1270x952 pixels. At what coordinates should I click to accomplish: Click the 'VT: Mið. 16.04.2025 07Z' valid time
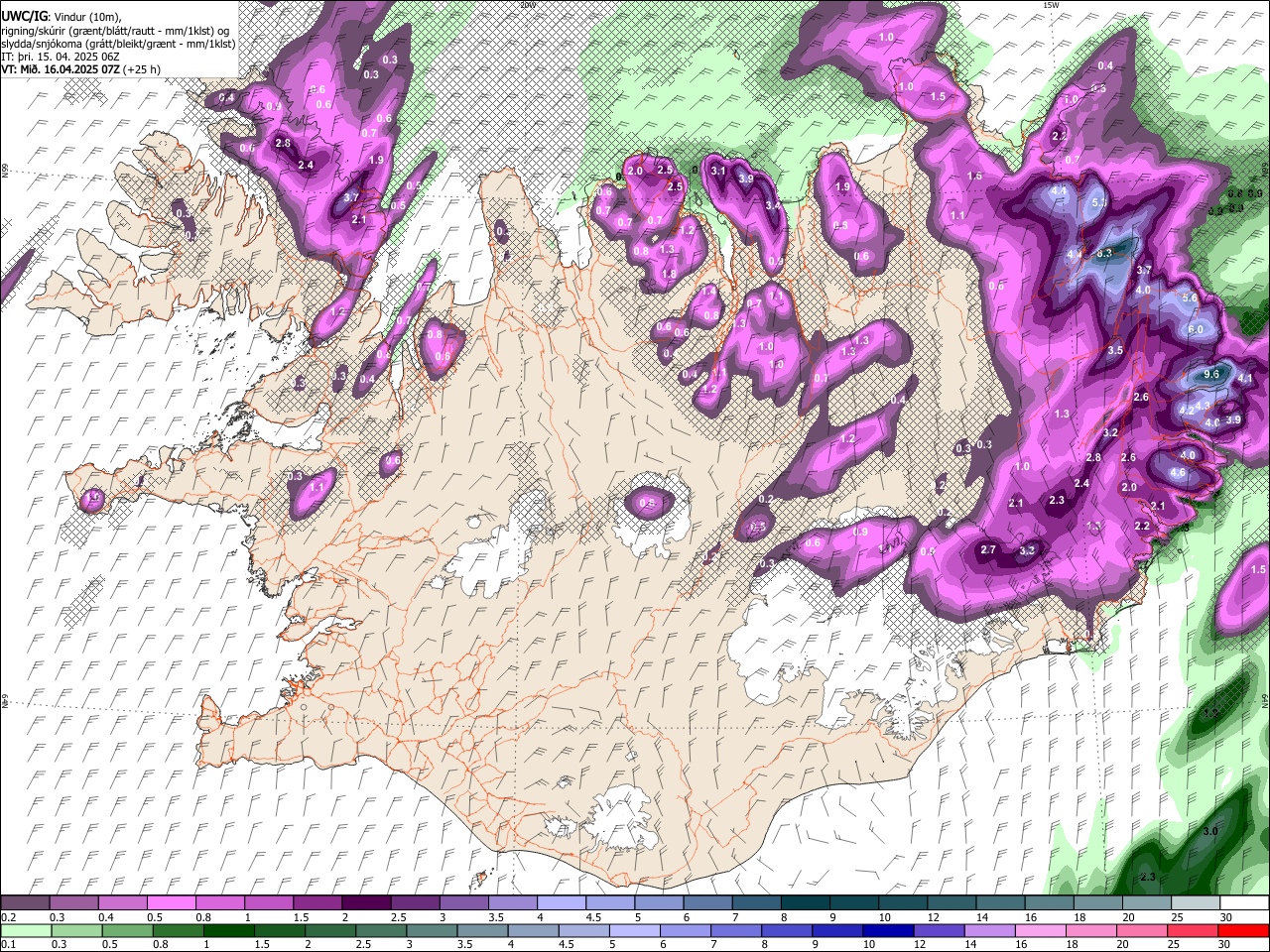(62, 69)
